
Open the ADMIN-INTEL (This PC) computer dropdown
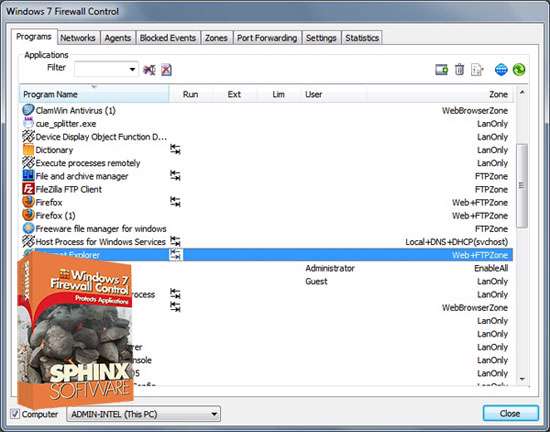pos(143,414)
